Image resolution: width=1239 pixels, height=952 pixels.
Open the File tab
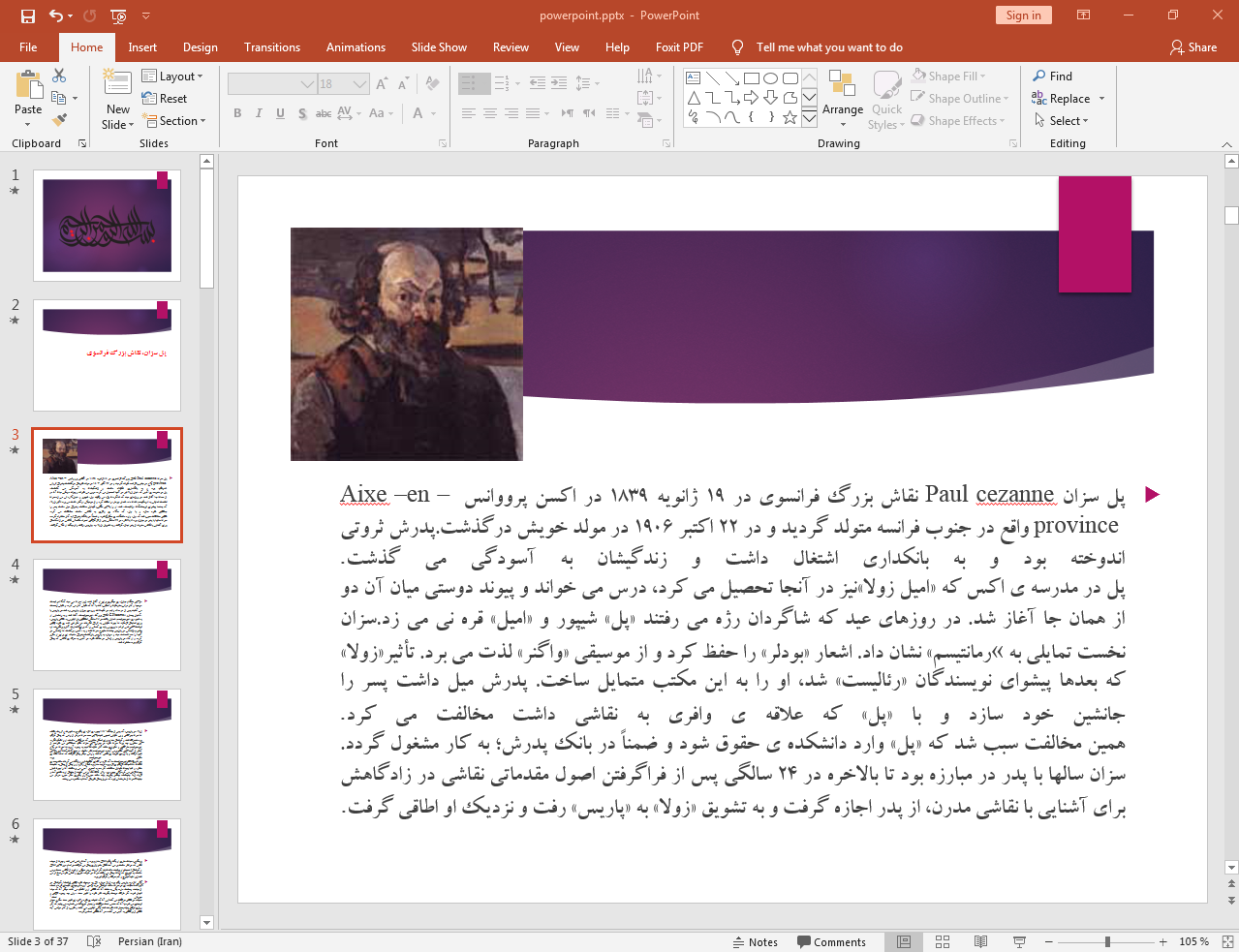[28, 46]
